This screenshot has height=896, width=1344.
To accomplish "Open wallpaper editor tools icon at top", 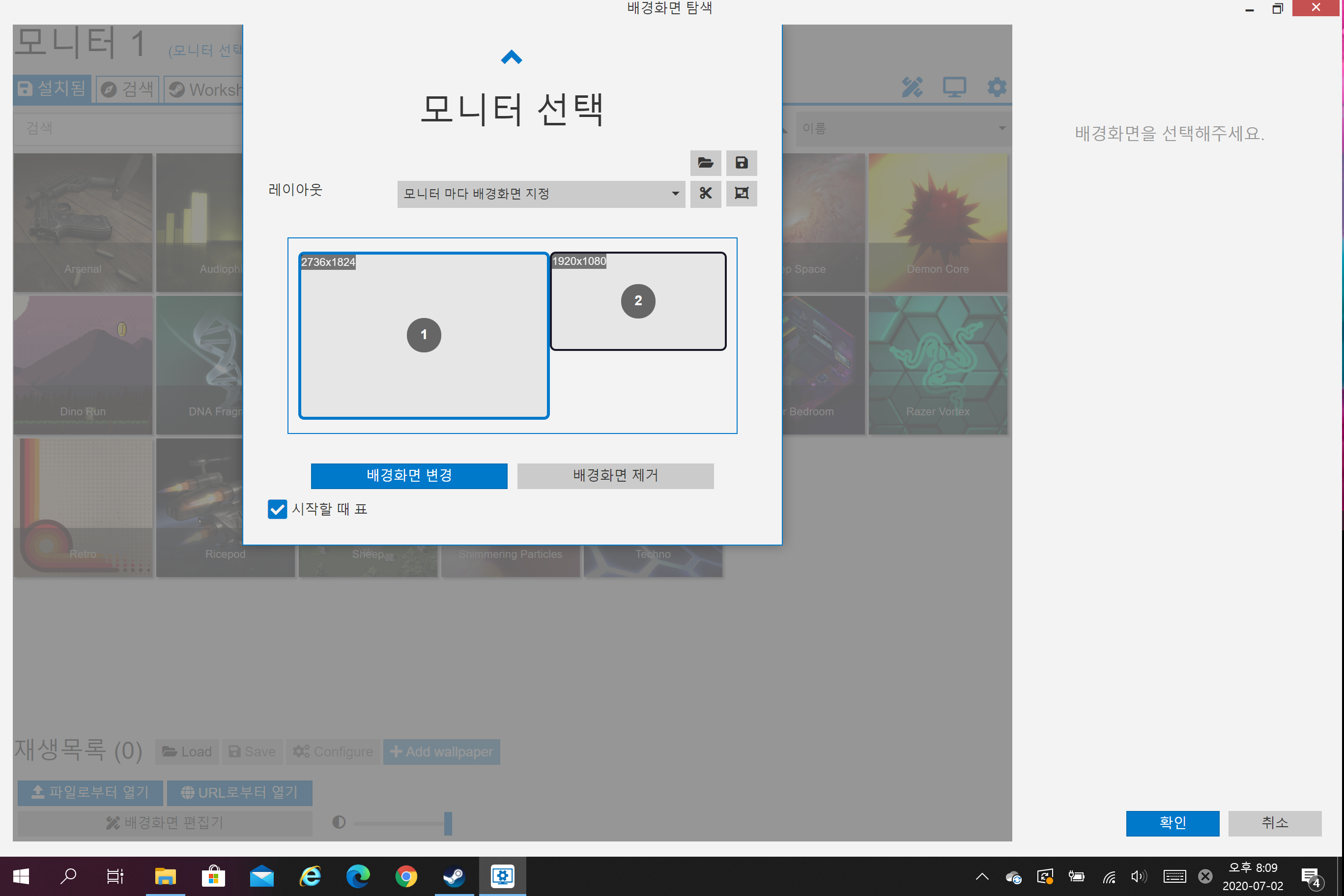I will pyautogui.click(x=912, y=87).
